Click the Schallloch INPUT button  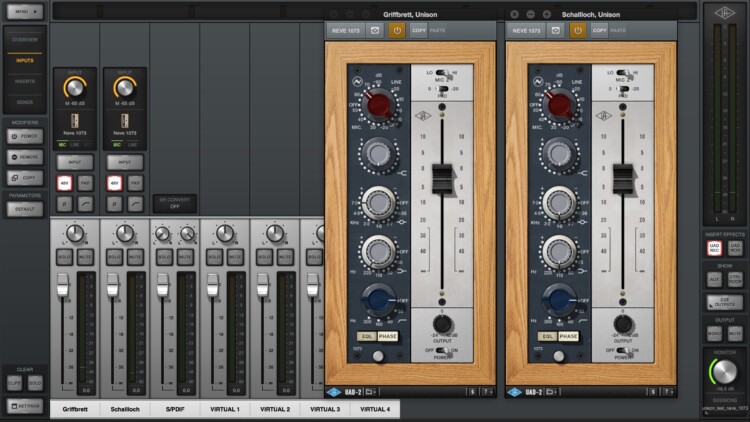[125, 163]
